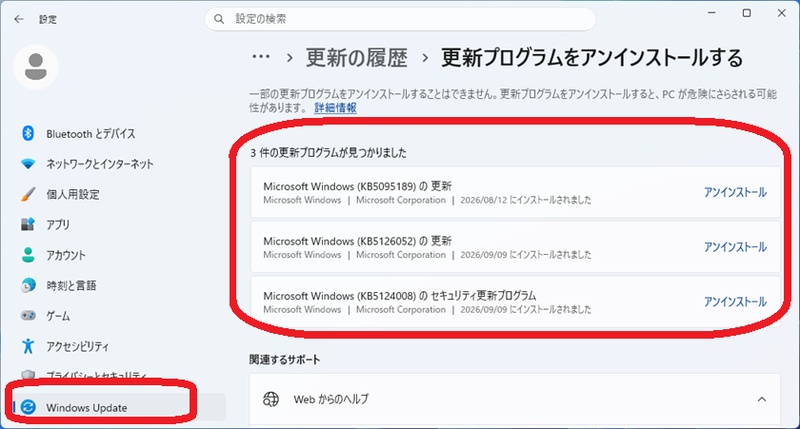Click the Bluetooth icon in sidebar
The width and height of the screenshot is (800, 429).
click(x=28, y=134)
